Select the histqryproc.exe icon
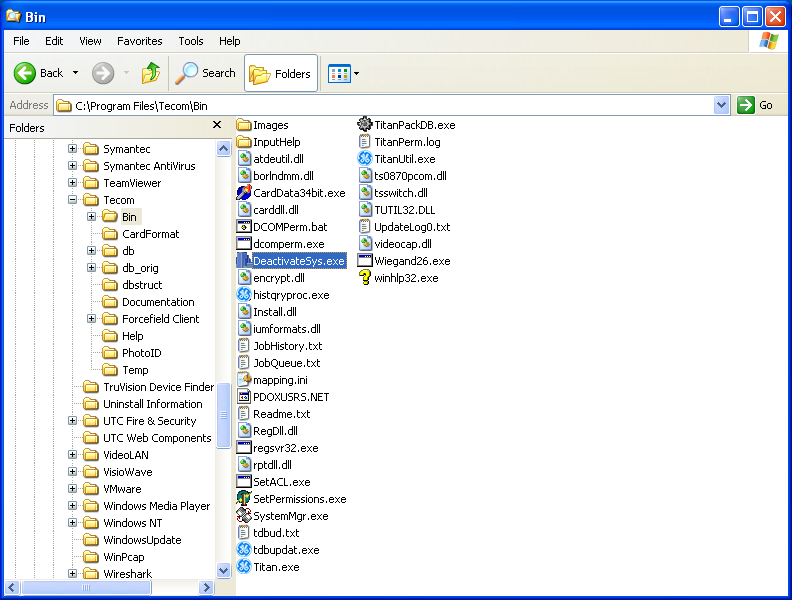This screenshot has height=600, width=792. [244, 294]
